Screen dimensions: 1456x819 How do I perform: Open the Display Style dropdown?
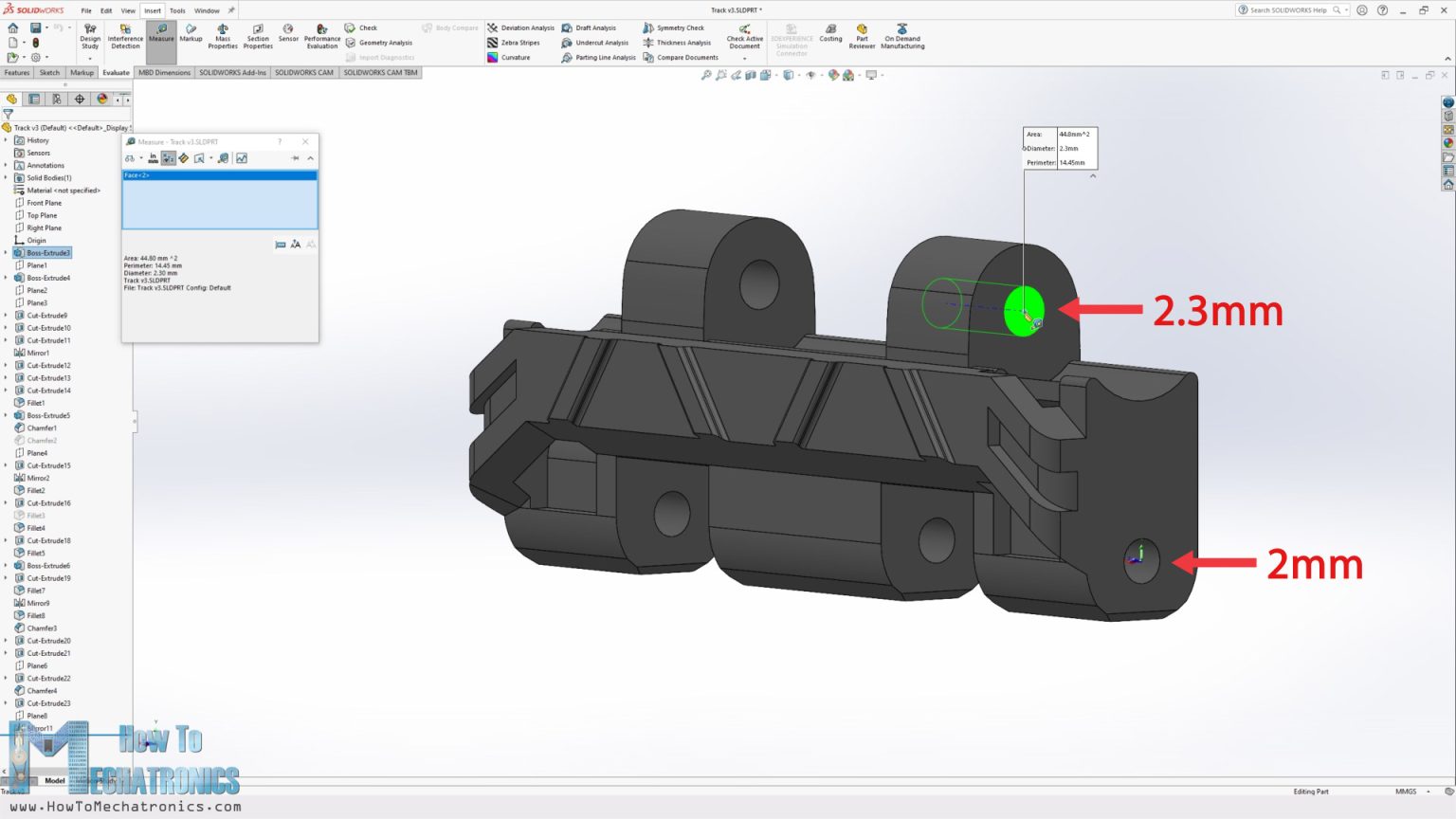(797, 75)
